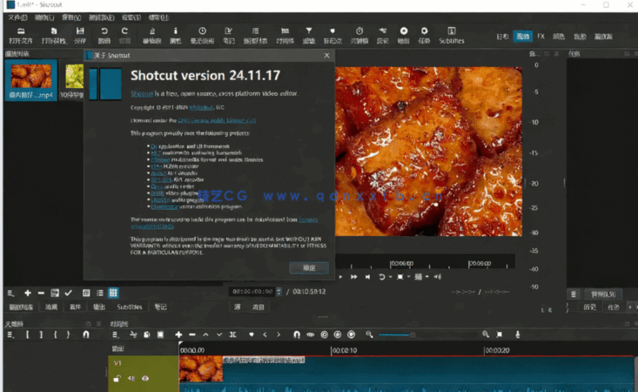Open the Shotcut link in About dialog
The width and height of the screenshot is (638, 392).
tap(142, 94)
